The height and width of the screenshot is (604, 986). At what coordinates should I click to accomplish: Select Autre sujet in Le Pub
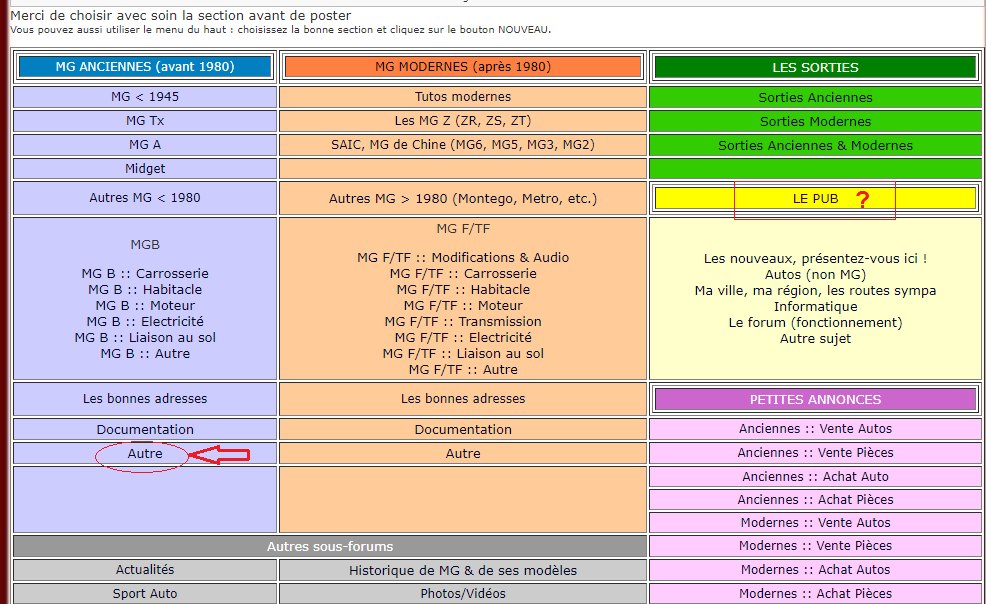click(x=815, y=339)
